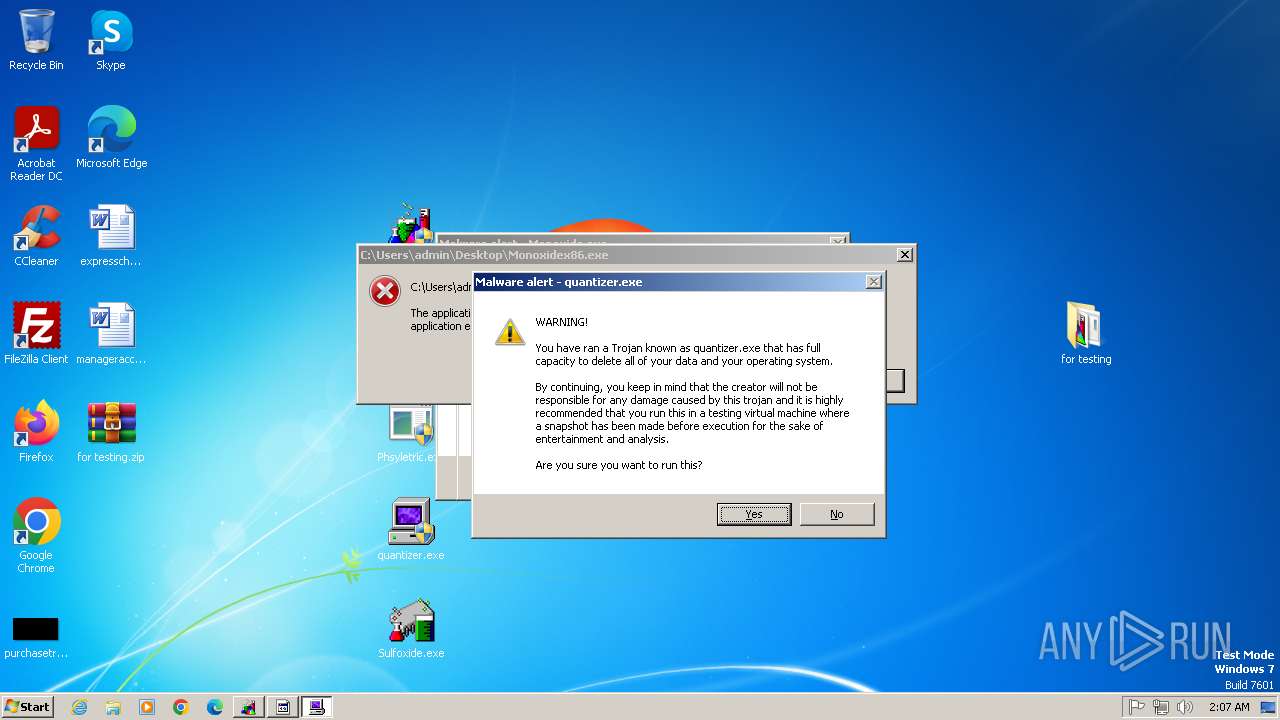Confirm running with the Yes button
The height and width of the screenshot is (720, 1280).
[x=754, y=514]
